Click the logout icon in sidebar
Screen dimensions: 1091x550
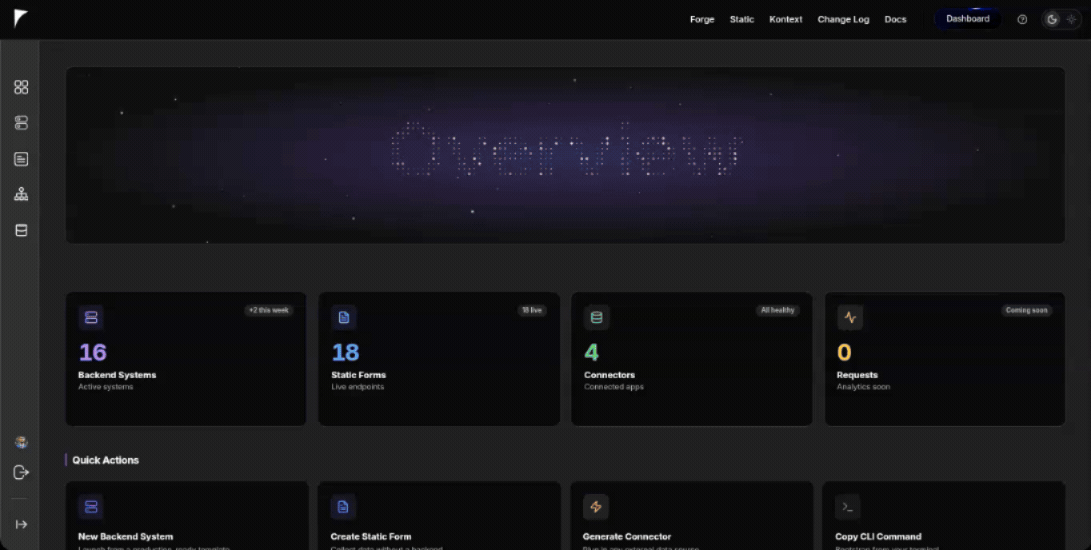pos(21,473)
